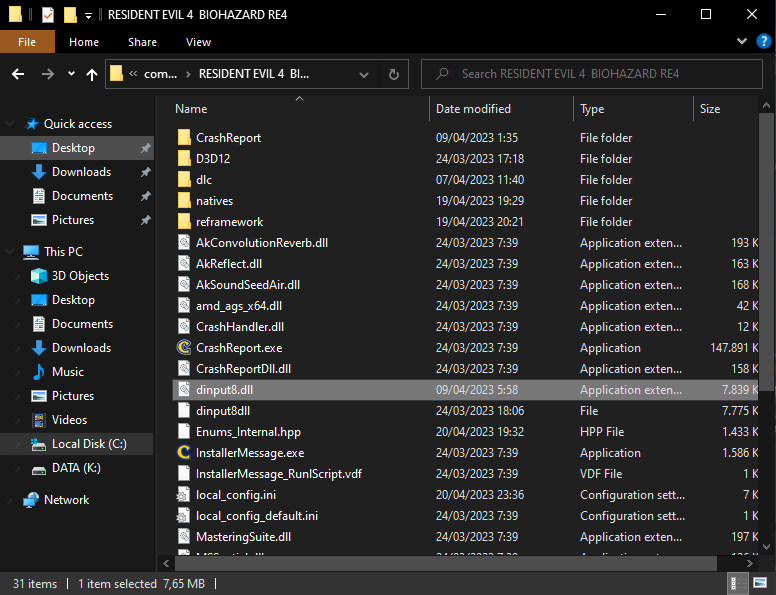Select the CrashReport folder icon
Image resolution: width=776 pixels, height=595 pixels.
[184, 138]
